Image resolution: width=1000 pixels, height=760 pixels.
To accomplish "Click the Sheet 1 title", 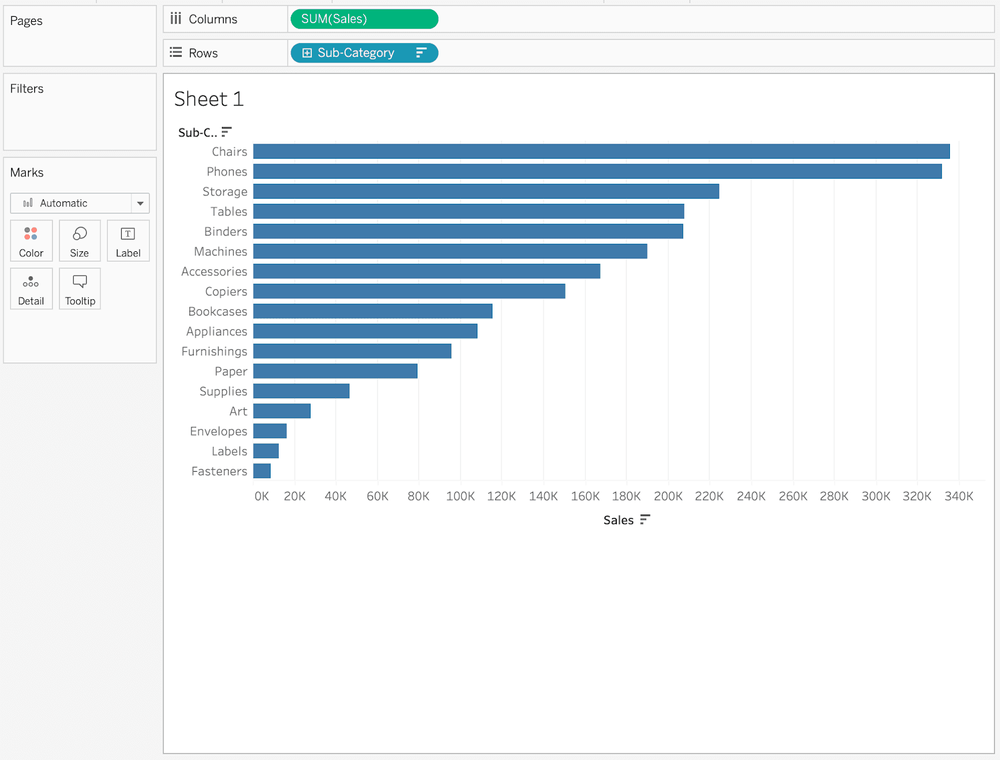I will pos(209,99).
